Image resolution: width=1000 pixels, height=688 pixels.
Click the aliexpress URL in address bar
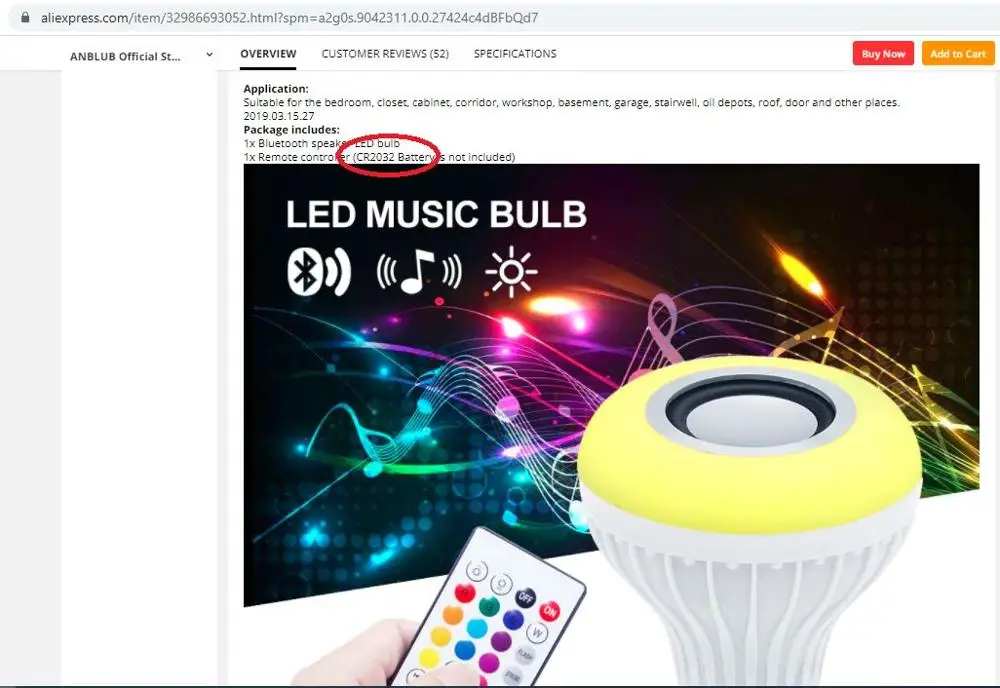[x=289, y=18]
